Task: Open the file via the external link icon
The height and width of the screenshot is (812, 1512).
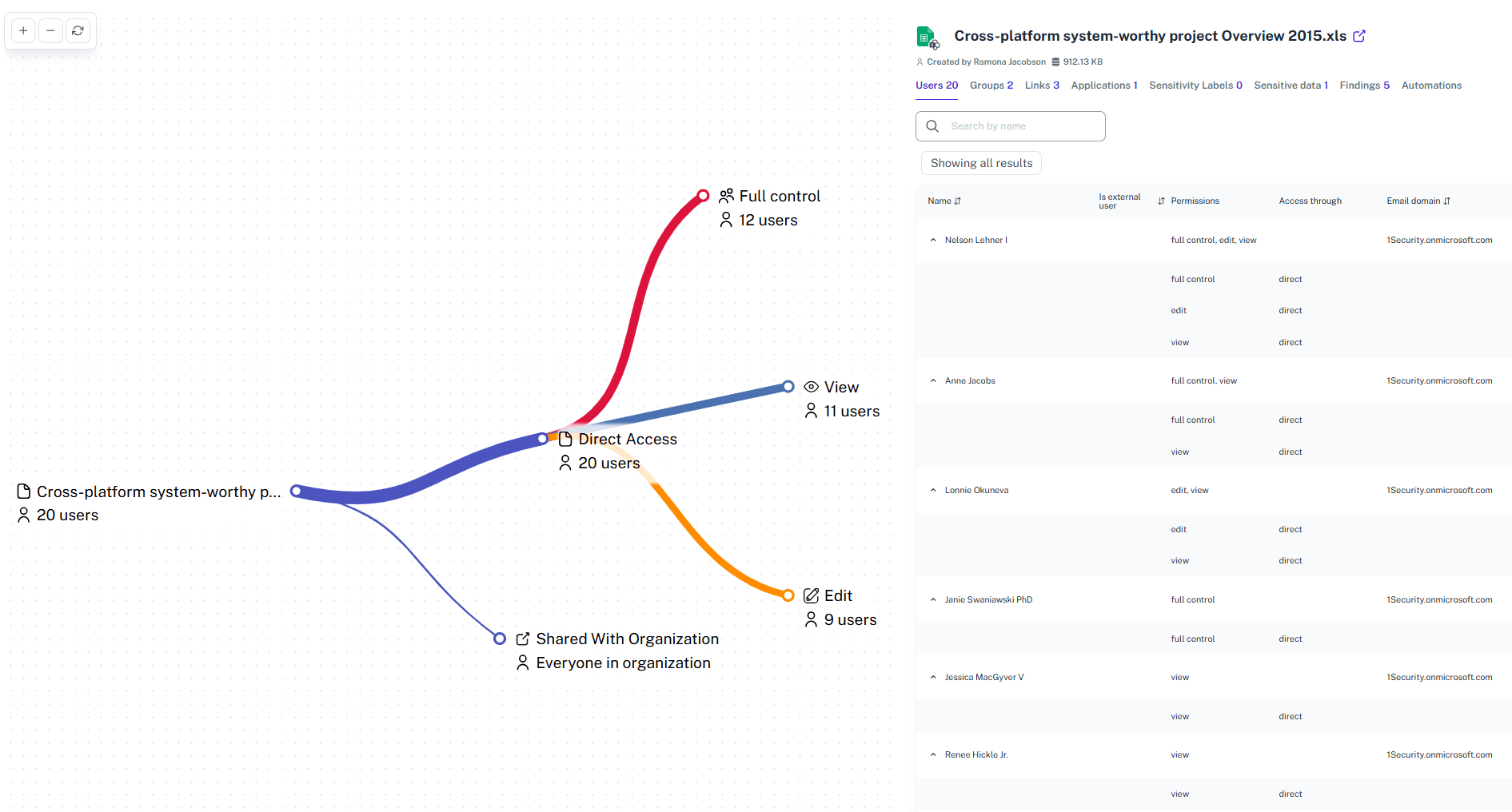Action: 1359,35
